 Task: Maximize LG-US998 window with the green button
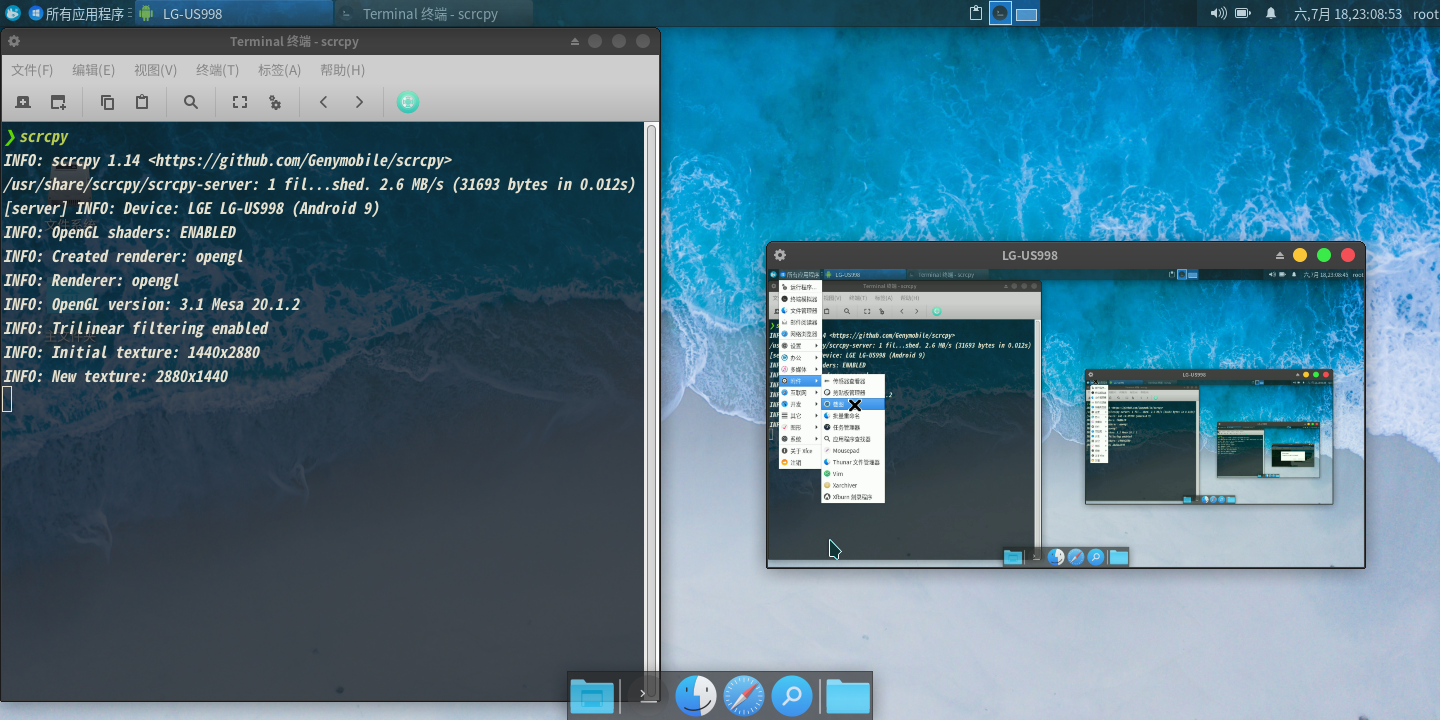pos(1324,255)
